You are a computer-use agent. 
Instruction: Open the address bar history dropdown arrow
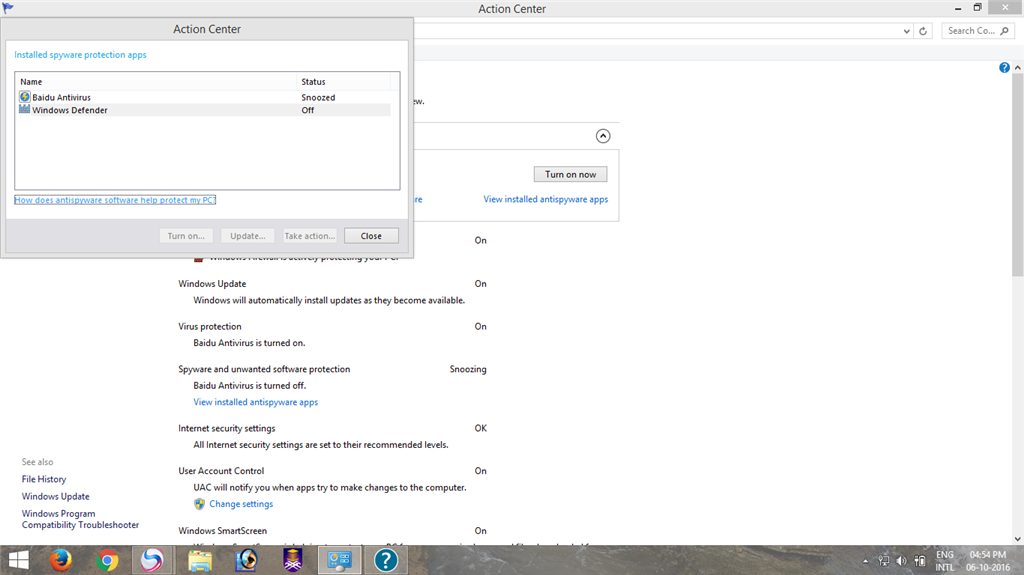tap(906, 31)
